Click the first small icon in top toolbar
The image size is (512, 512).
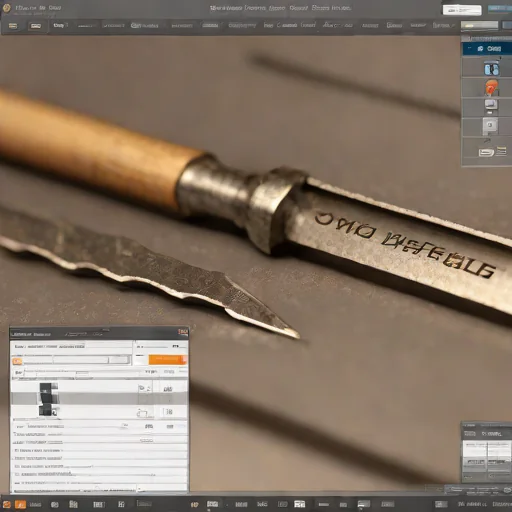[x=13, y=26]
